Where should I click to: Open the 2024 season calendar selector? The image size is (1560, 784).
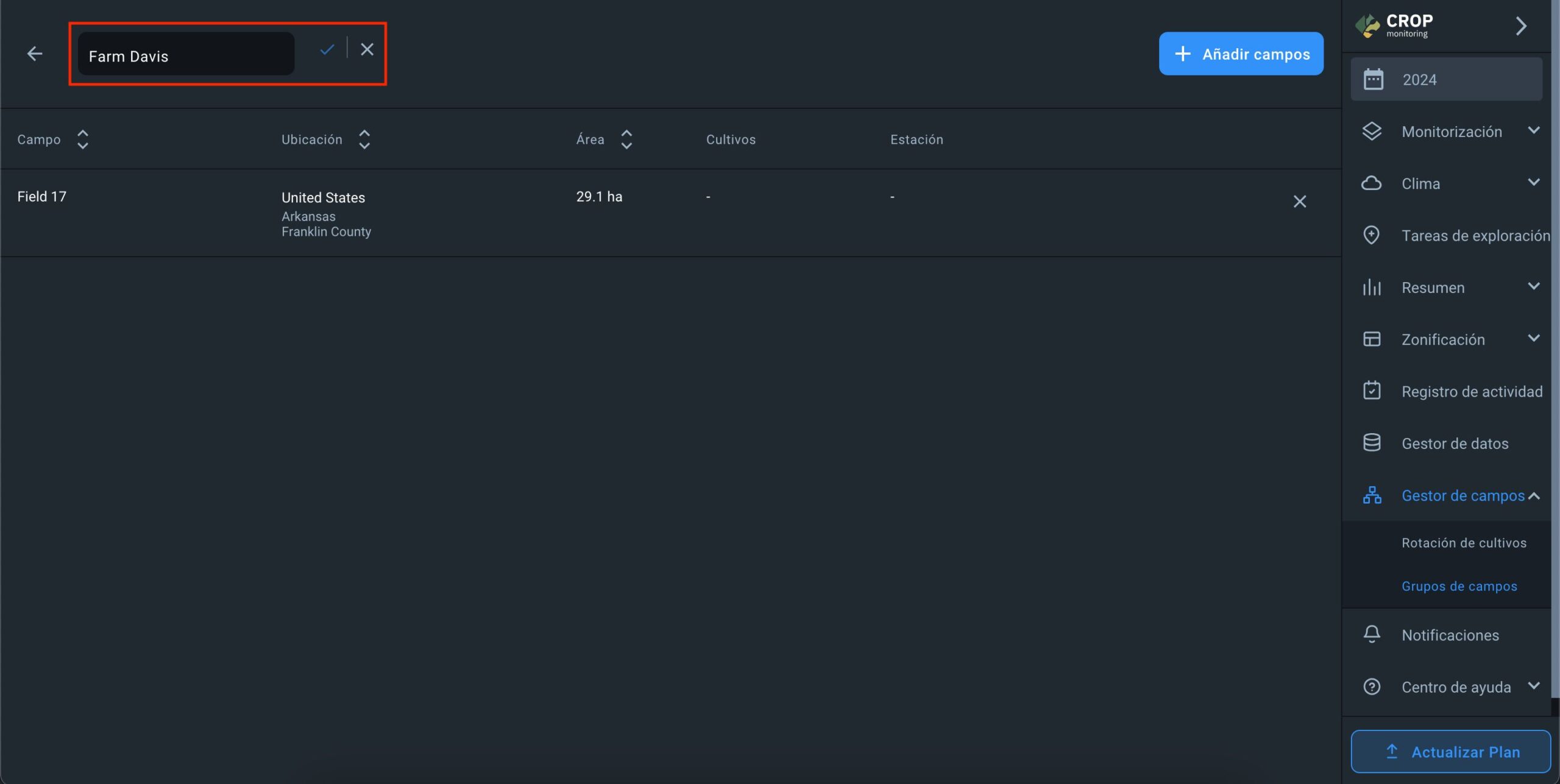(x=1446, y=80)
